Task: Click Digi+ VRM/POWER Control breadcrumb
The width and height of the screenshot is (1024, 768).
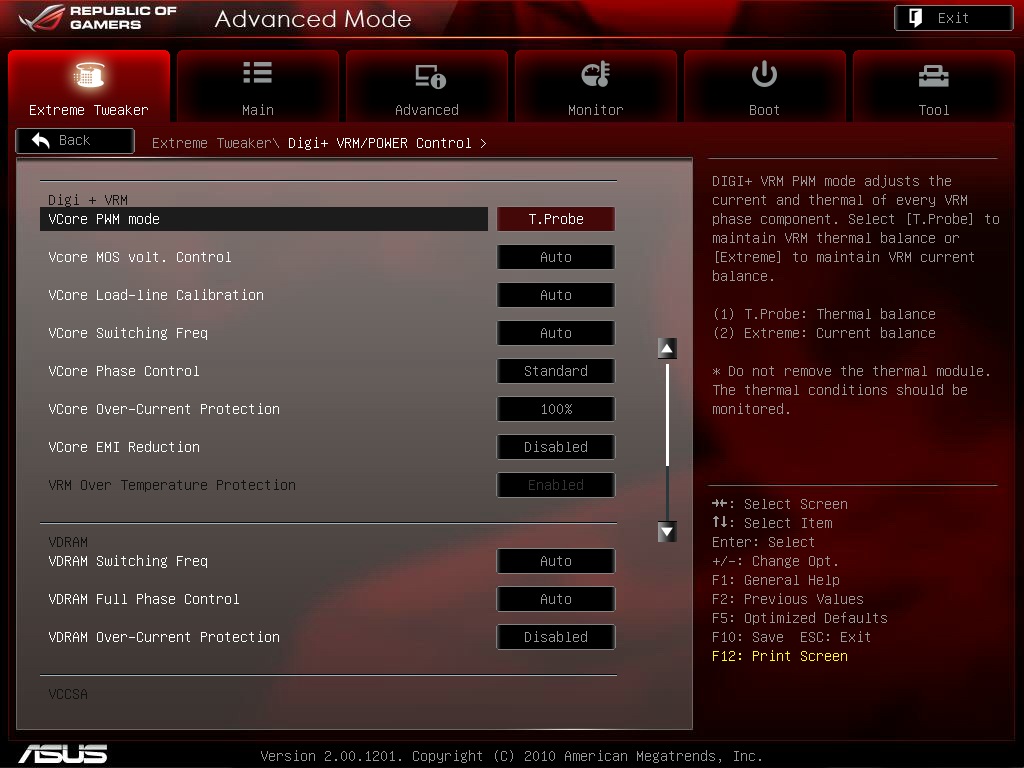Action: [379, 143]
